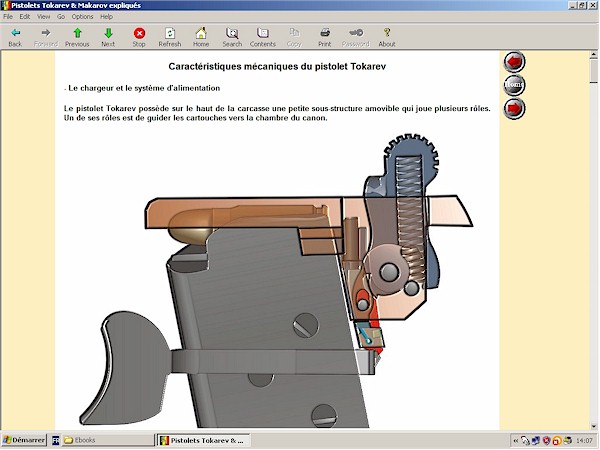Screen dimensions: 600x450
Task: Open the Go menu
Action: click(61, 16)
